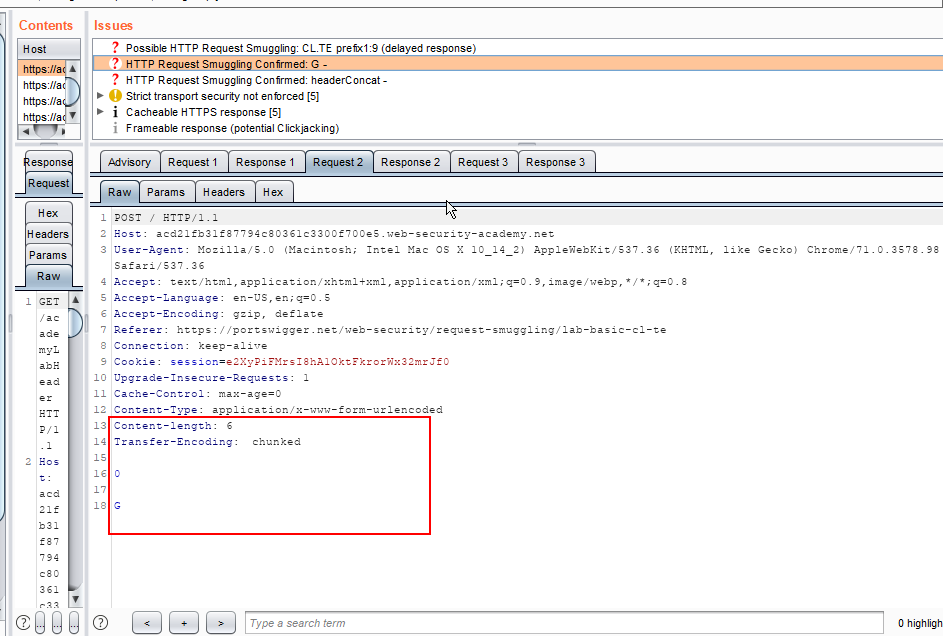Click left arrow of Contents horizontal scrollbar
The width and height of the screenshot is (943, 636).
pyautogui.click(x=25, y=131)
